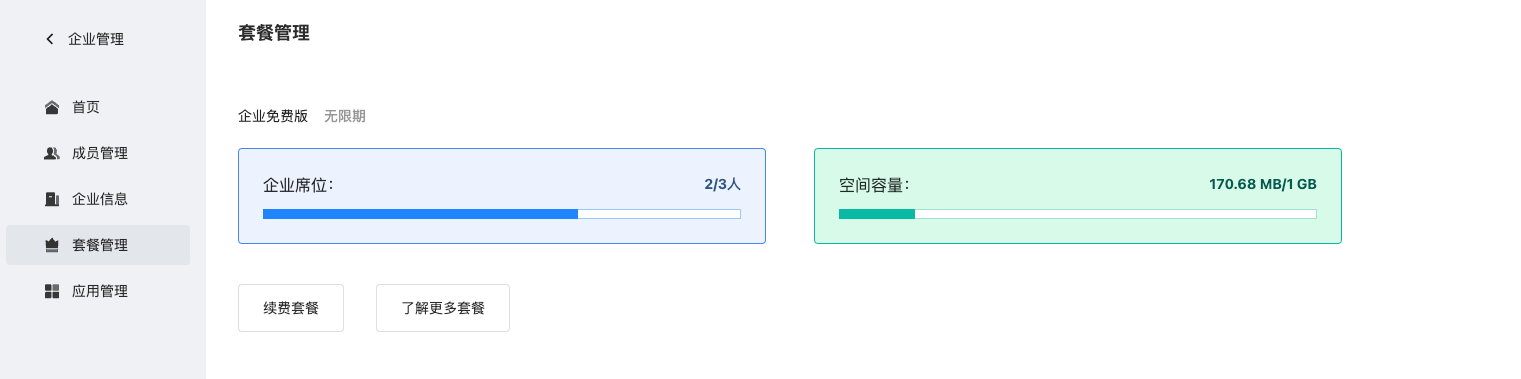Select the 企业席位 card label
The height and width of the screenshot is (379, 1521).
(298, 185)
